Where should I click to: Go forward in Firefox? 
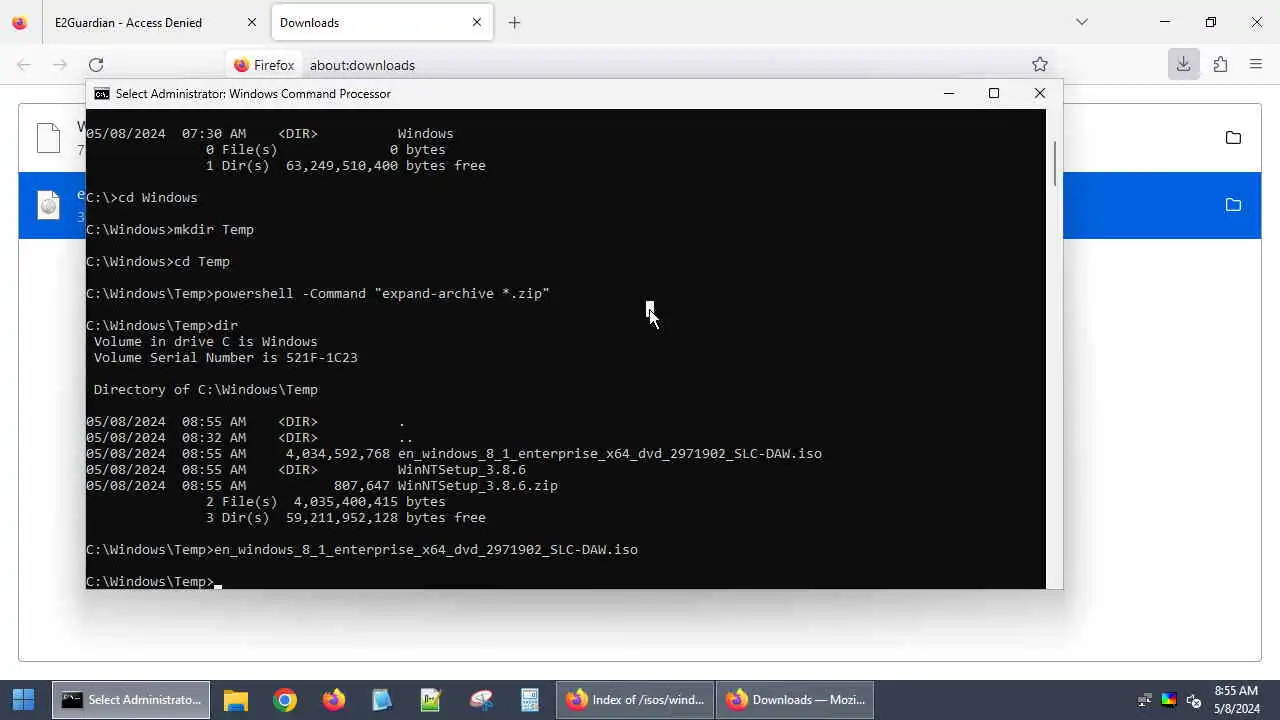click(x=60, y=65)
